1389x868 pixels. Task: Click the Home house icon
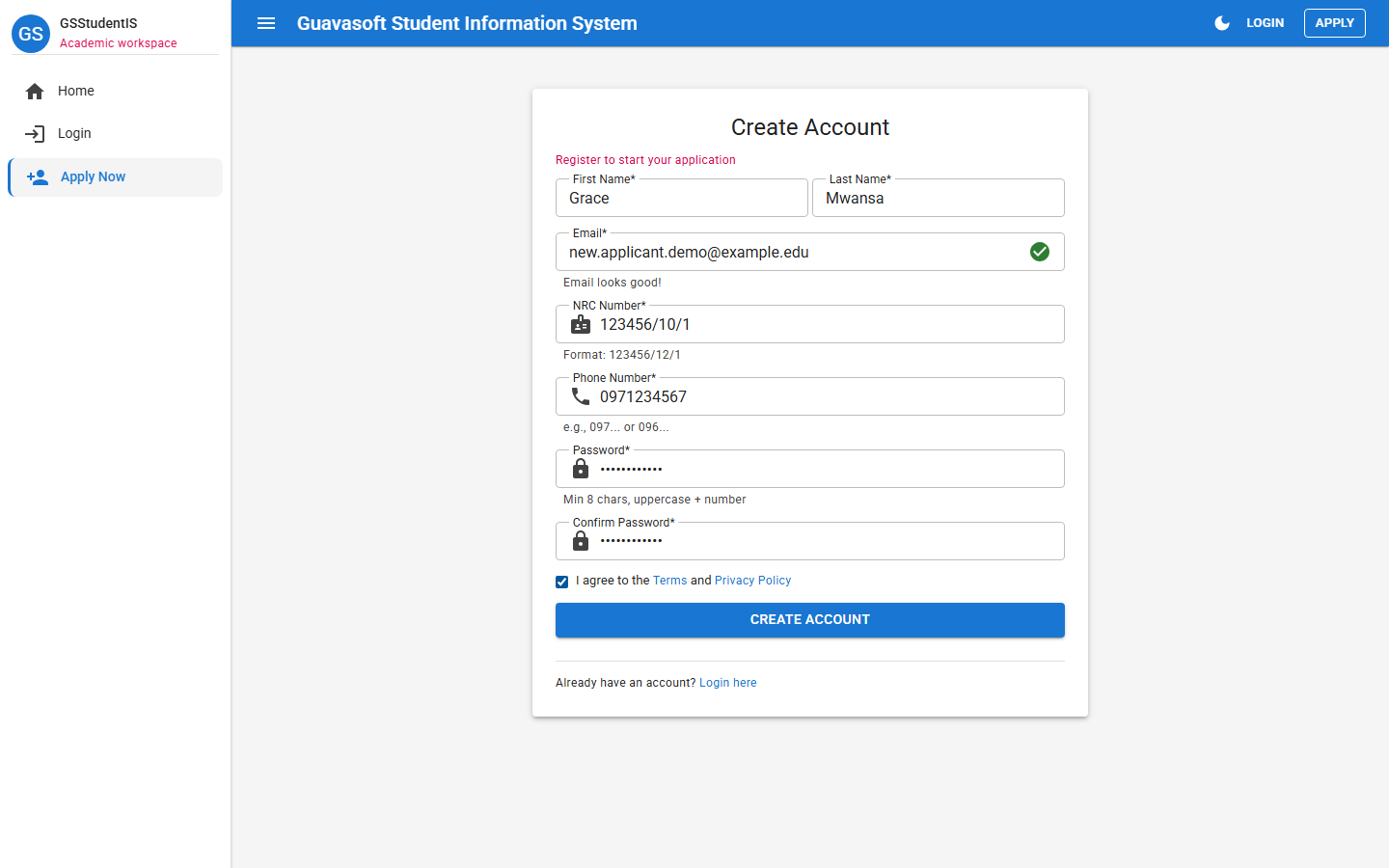coord(35,91)
